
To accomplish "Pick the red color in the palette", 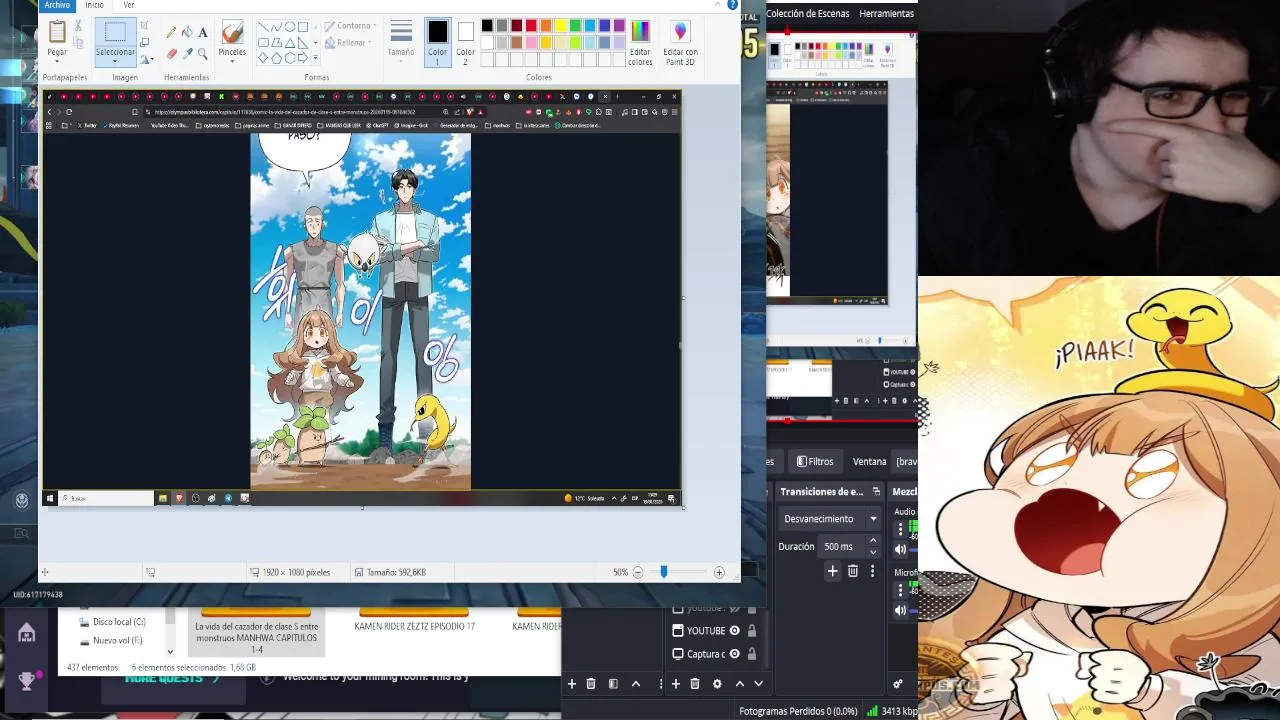I will pyautogui.click(x=531, y=26).
